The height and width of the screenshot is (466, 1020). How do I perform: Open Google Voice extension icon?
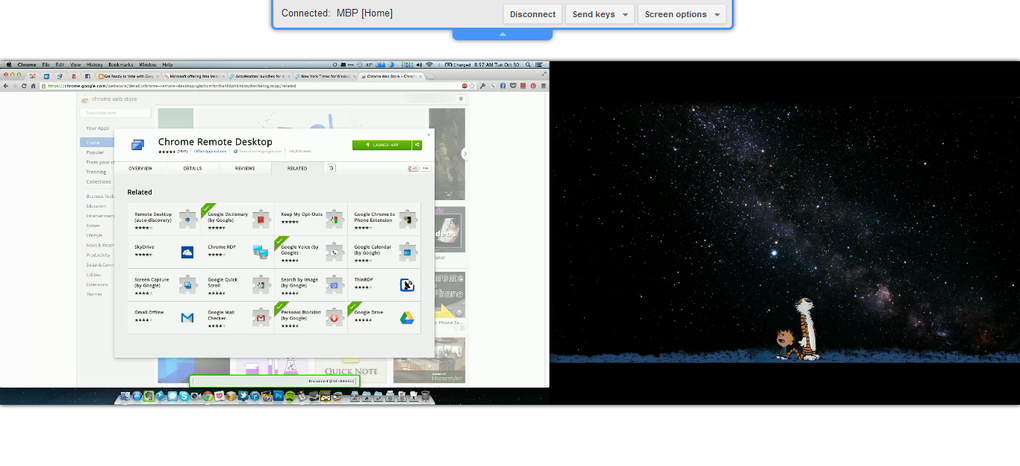click(334, 253)
